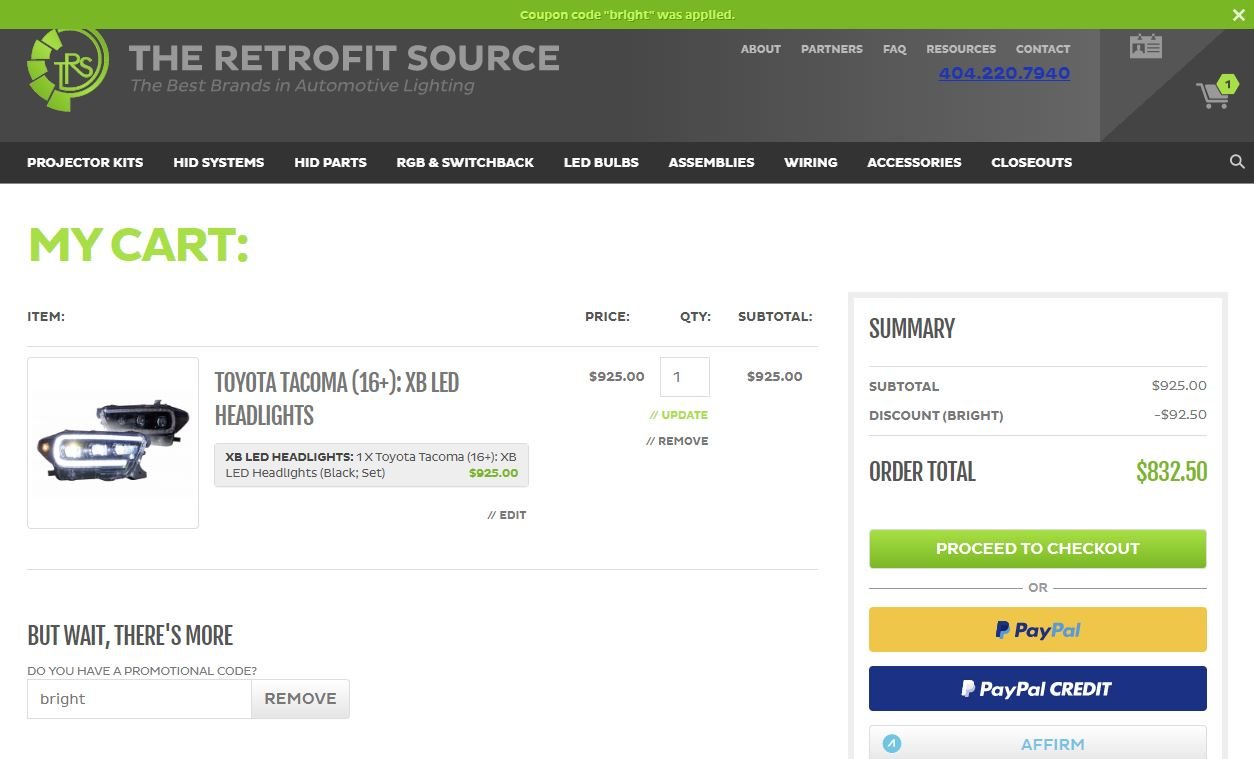1254x759 pixels.
Task: Dismiss the coupon applied notification
Action: pyautogui.click(x=1239, y=15)
